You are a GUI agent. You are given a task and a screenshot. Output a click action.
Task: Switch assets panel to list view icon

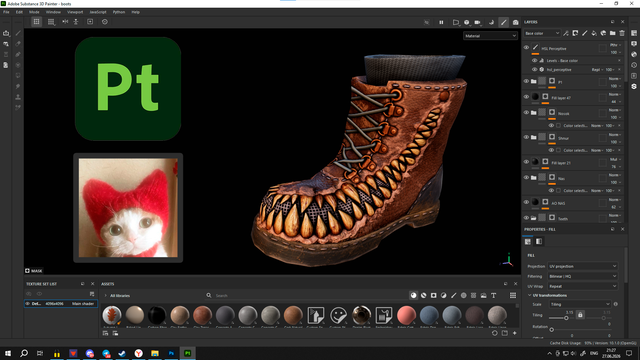click(513, 296)
